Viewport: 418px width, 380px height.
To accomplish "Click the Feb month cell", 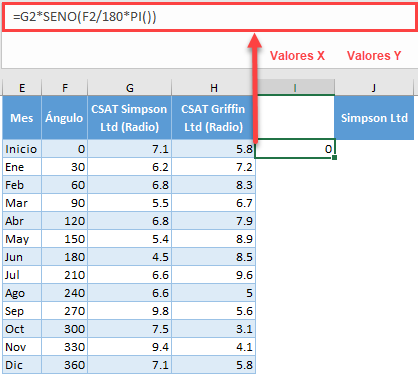I will [x=22, y=185].
